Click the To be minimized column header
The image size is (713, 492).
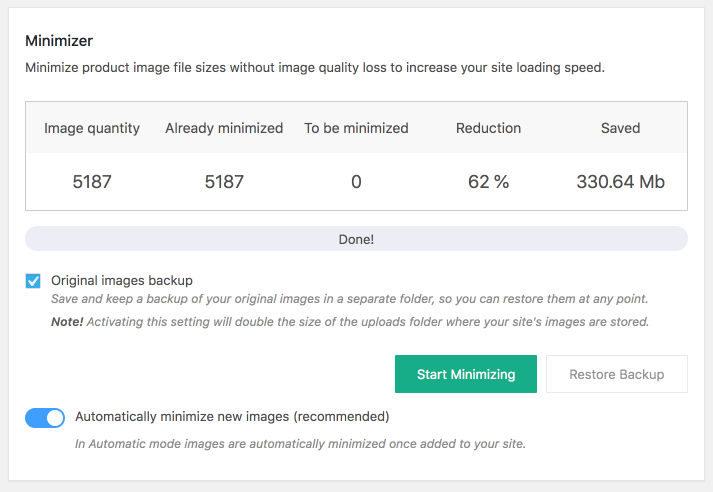pos(356,128)
